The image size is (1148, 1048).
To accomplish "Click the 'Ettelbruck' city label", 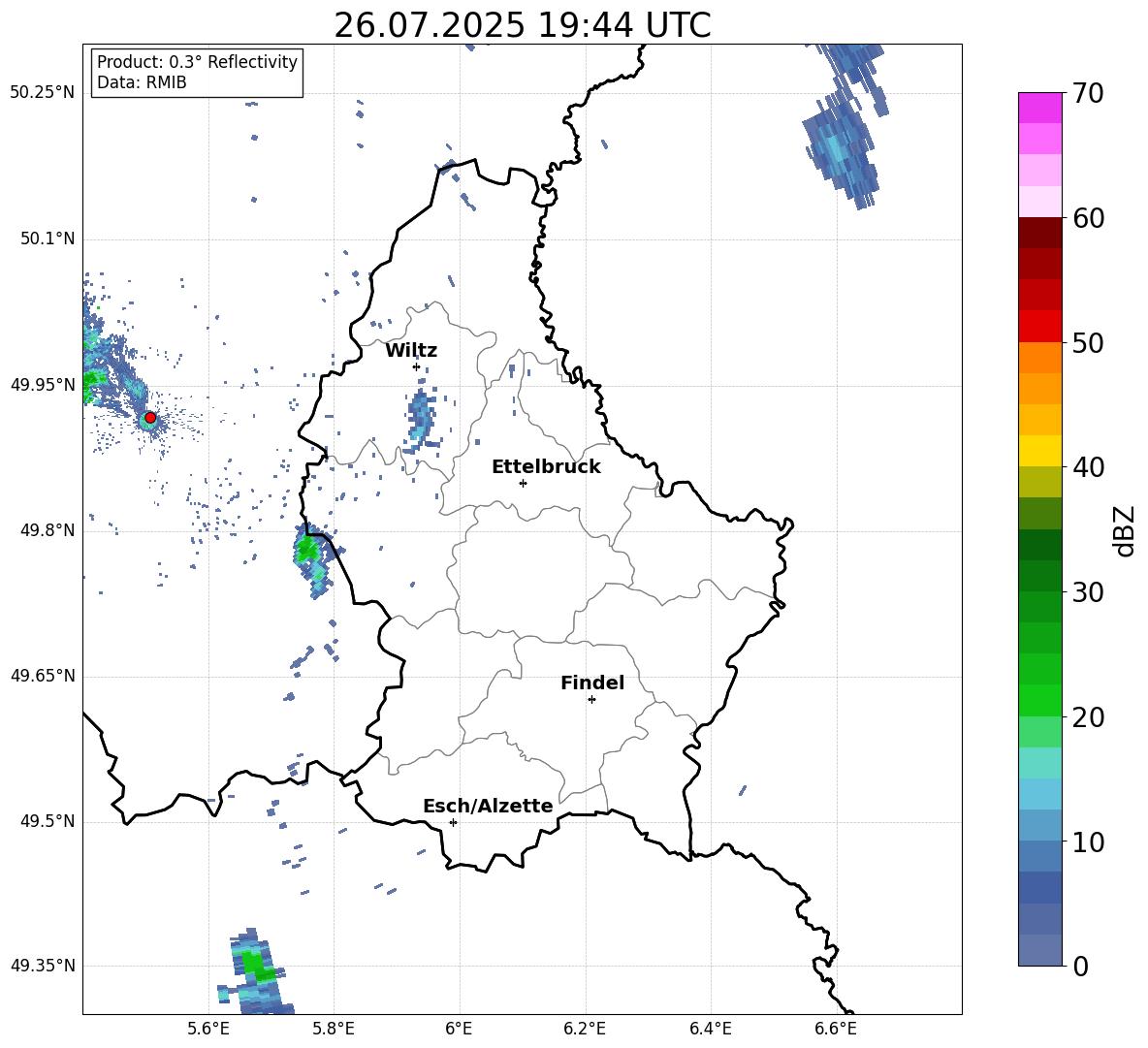I will pos(546,467).
